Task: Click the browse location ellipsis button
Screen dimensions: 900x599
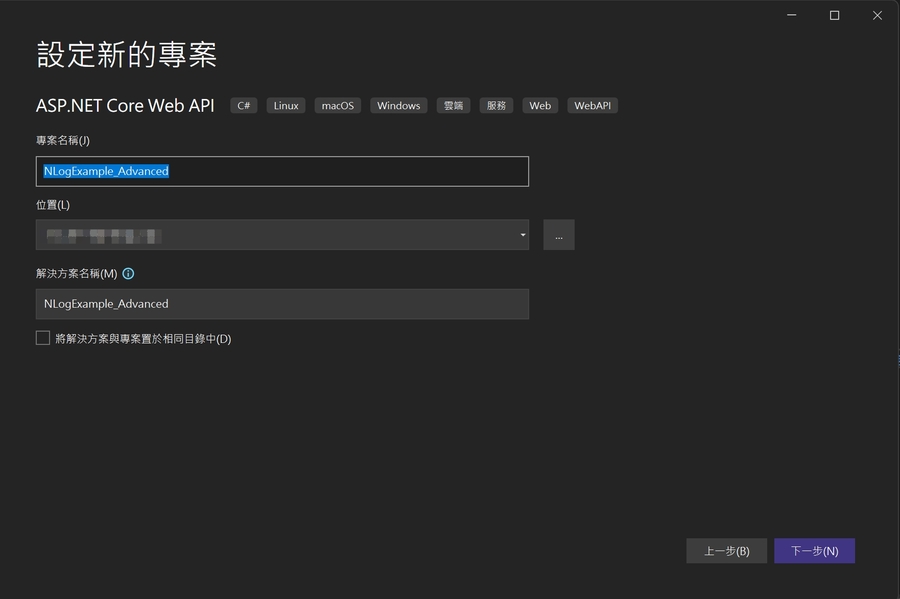Action: (558, 236)
